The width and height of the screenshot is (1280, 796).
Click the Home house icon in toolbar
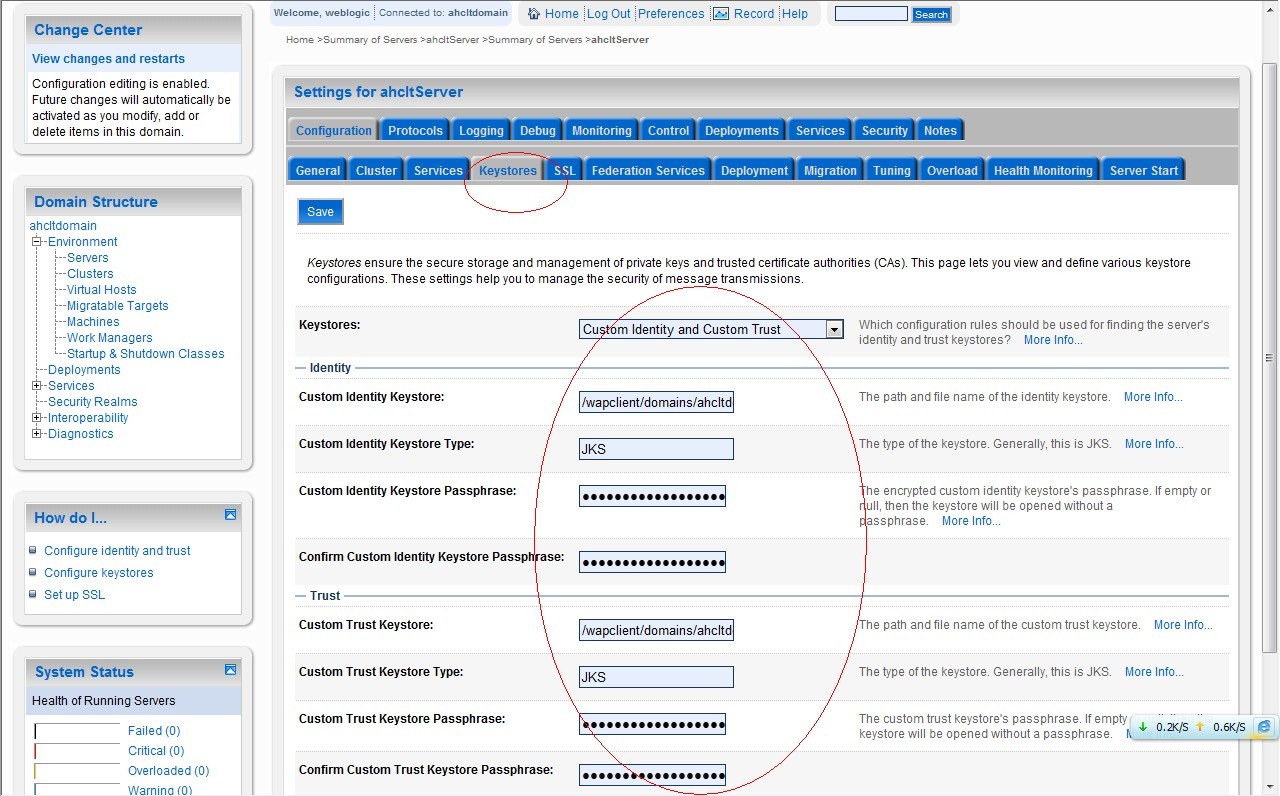tap(534, 14)
